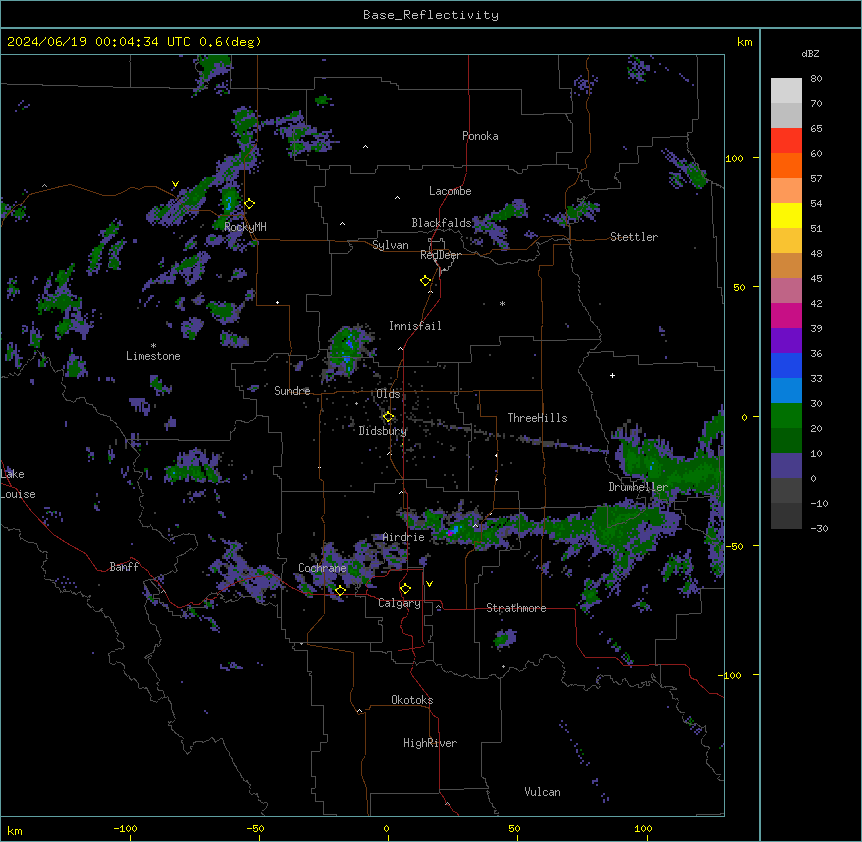Screen dimensions: 862x842
Task: Select the Vulcan label
Action: pos(542,792)
